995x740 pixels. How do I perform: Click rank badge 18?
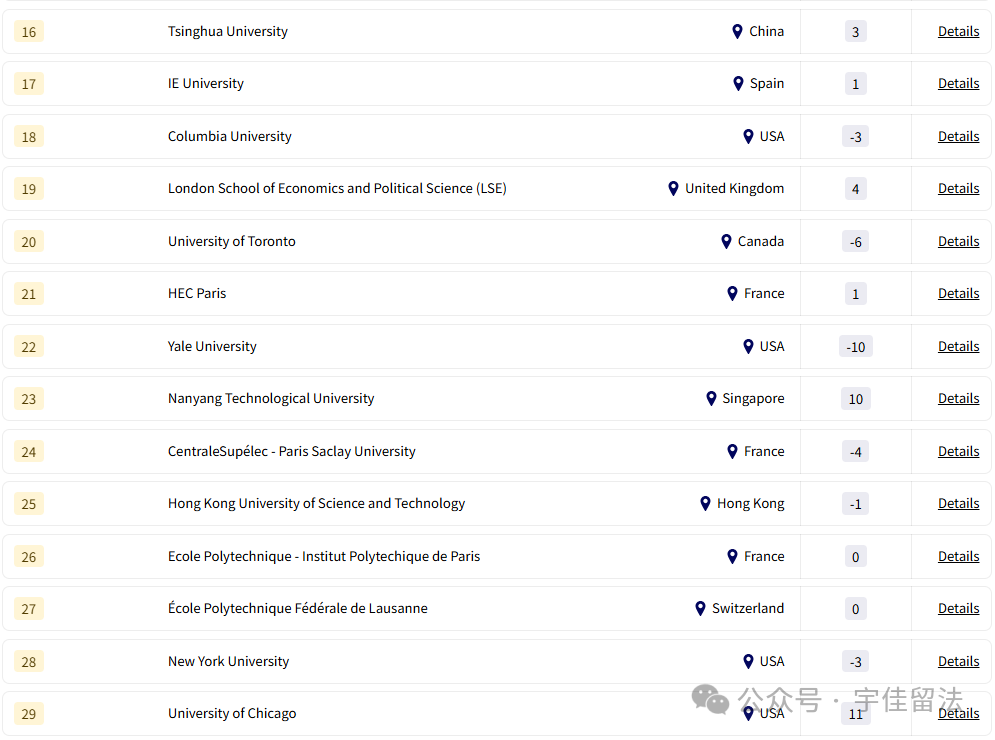coord(29,136)
